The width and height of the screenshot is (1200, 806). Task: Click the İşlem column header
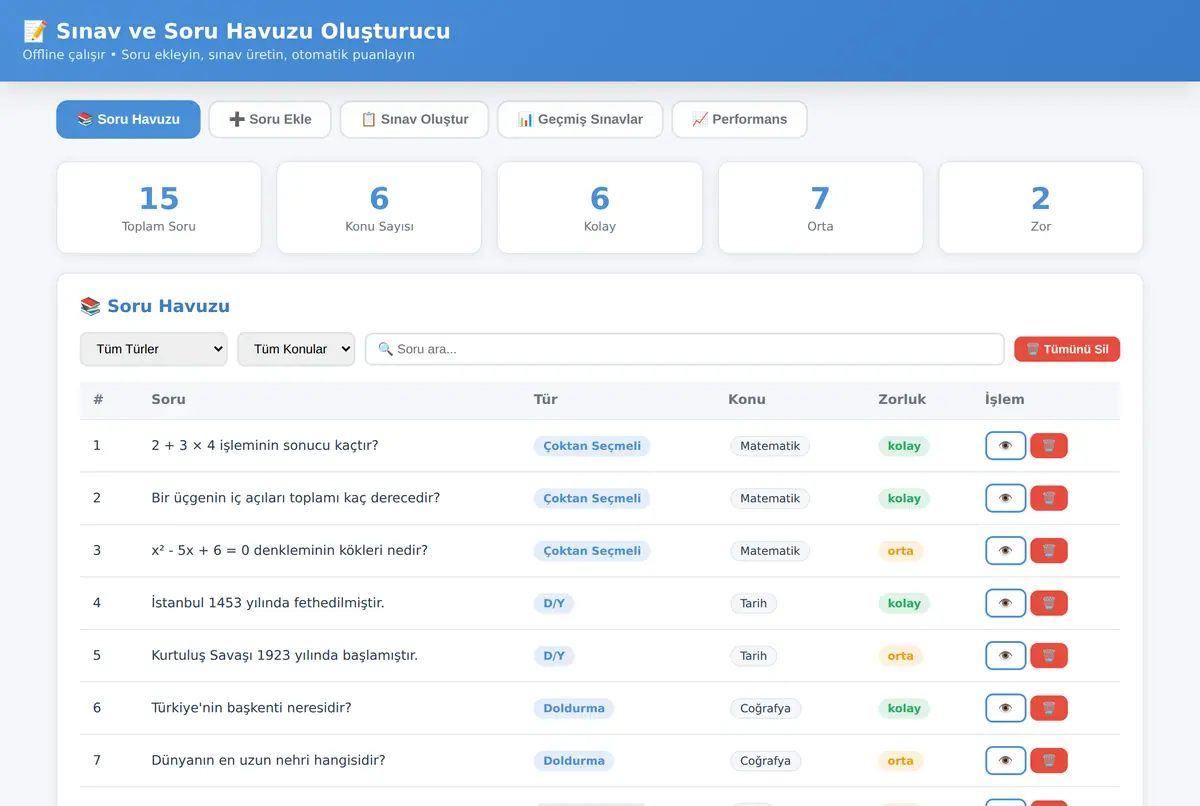tap(1004, 399)
